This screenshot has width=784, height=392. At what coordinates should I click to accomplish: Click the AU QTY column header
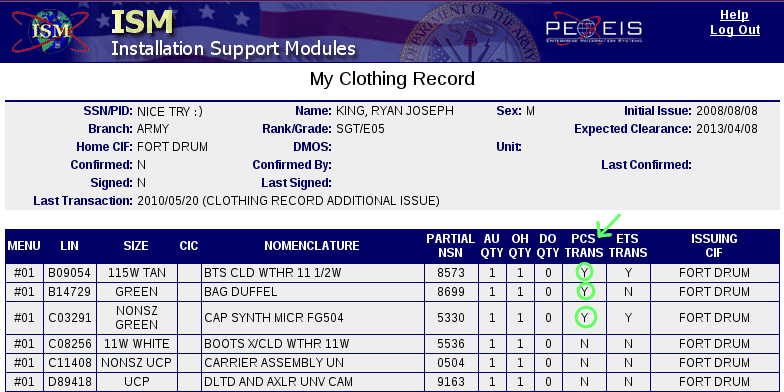point(492,246)
